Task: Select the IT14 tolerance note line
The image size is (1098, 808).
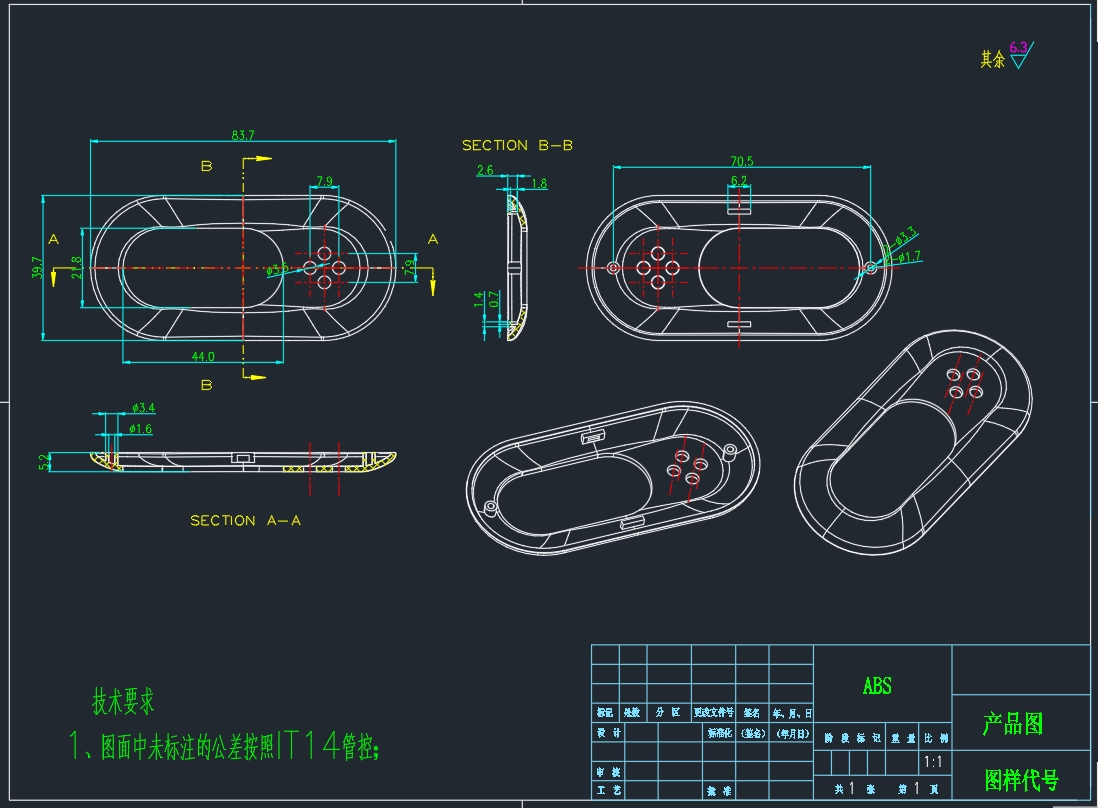Action: pyautogui.click(x=224, y=746)
